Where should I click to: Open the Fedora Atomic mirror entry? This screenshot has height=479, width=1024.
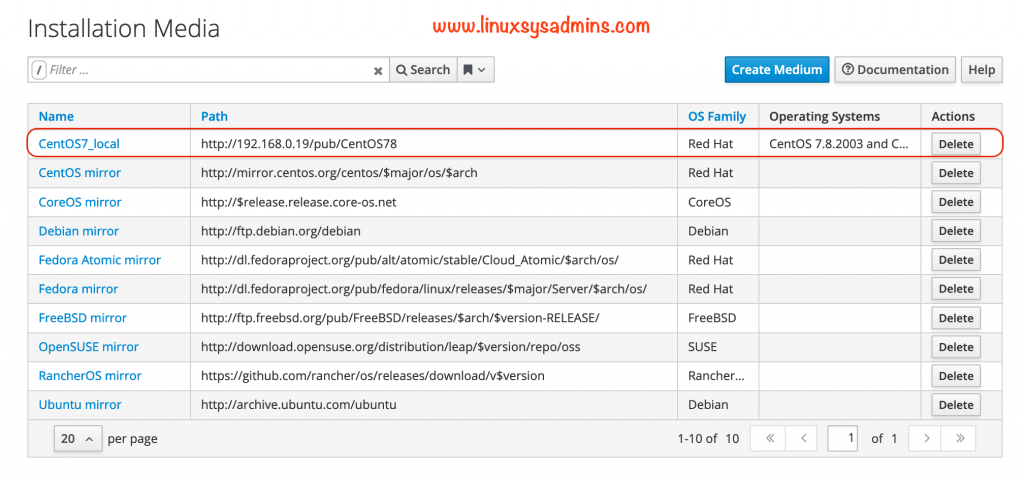pos(99,260)
